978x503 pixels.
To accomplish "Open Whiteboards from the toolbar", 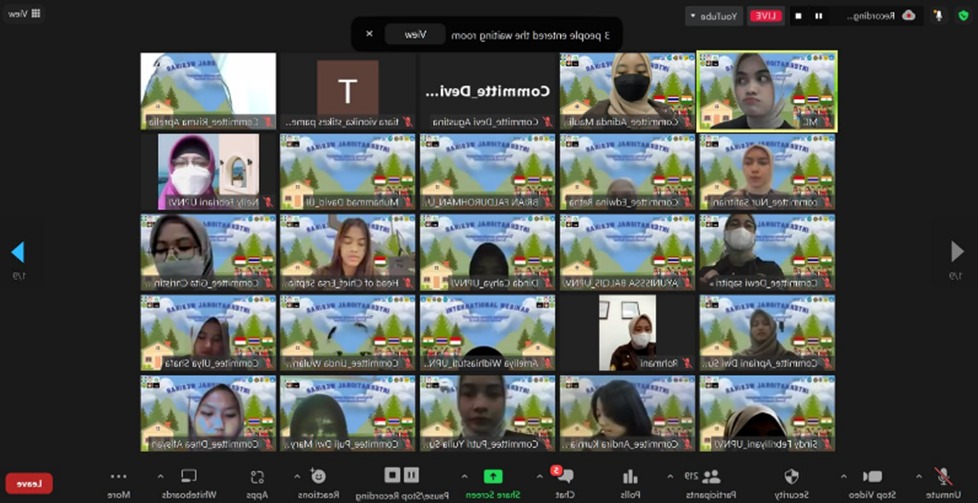I will pos(188,477).
